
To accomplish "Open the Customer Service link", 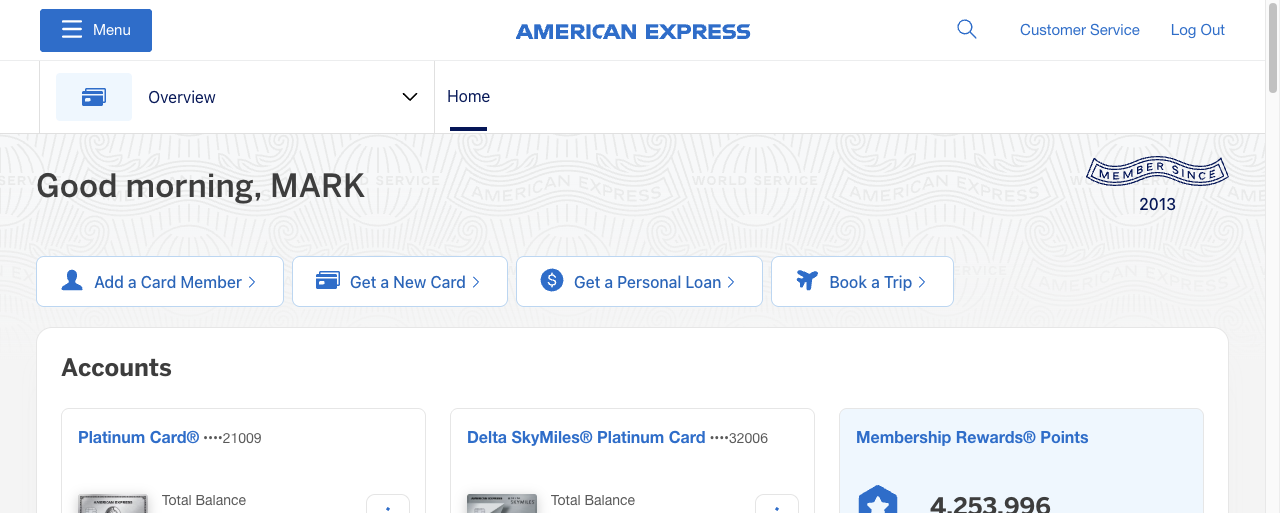I will [x=1079, y=30].
